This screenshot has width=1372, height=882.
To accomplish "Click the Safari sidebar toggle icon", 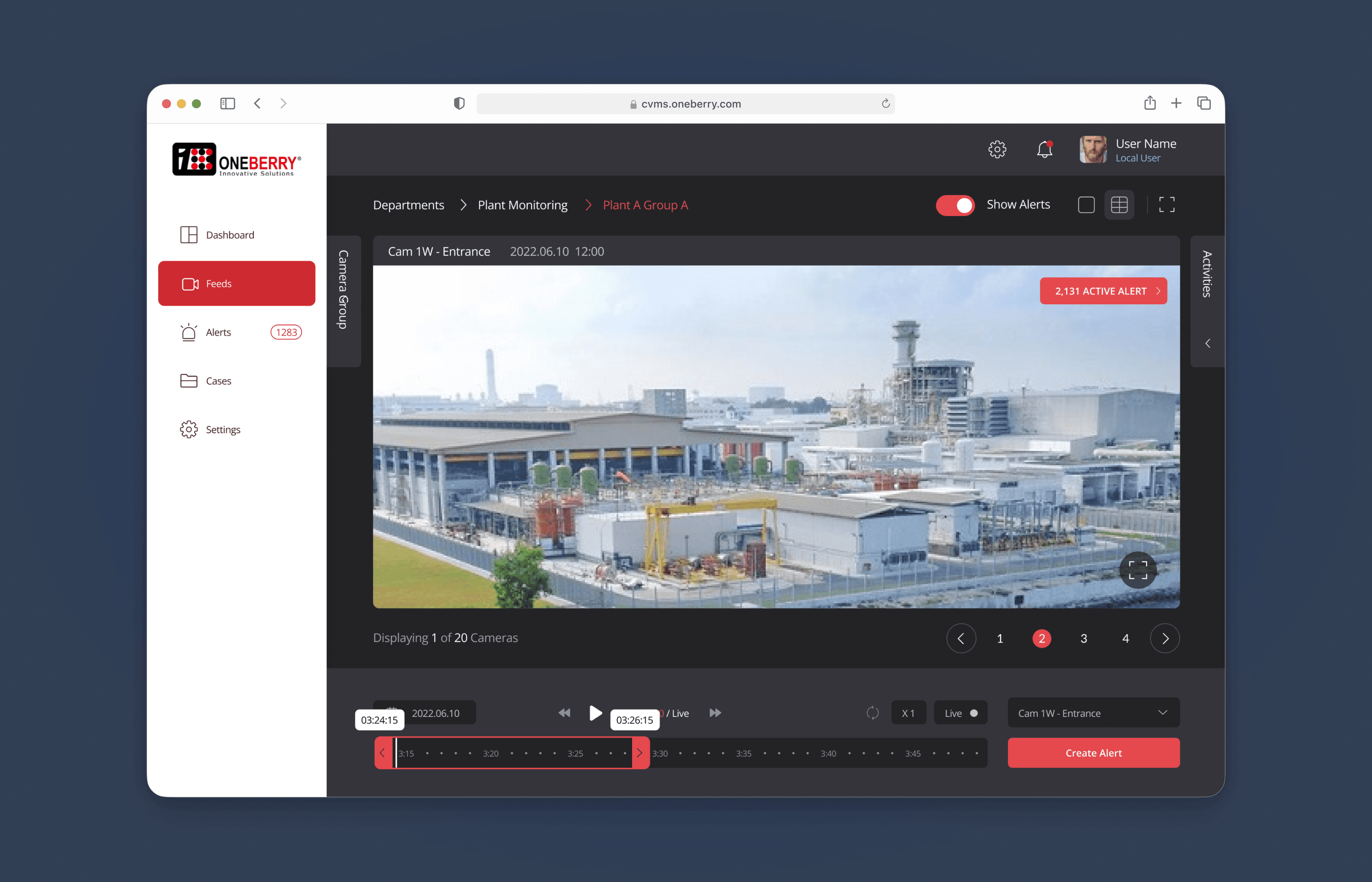I will point(227,104).
